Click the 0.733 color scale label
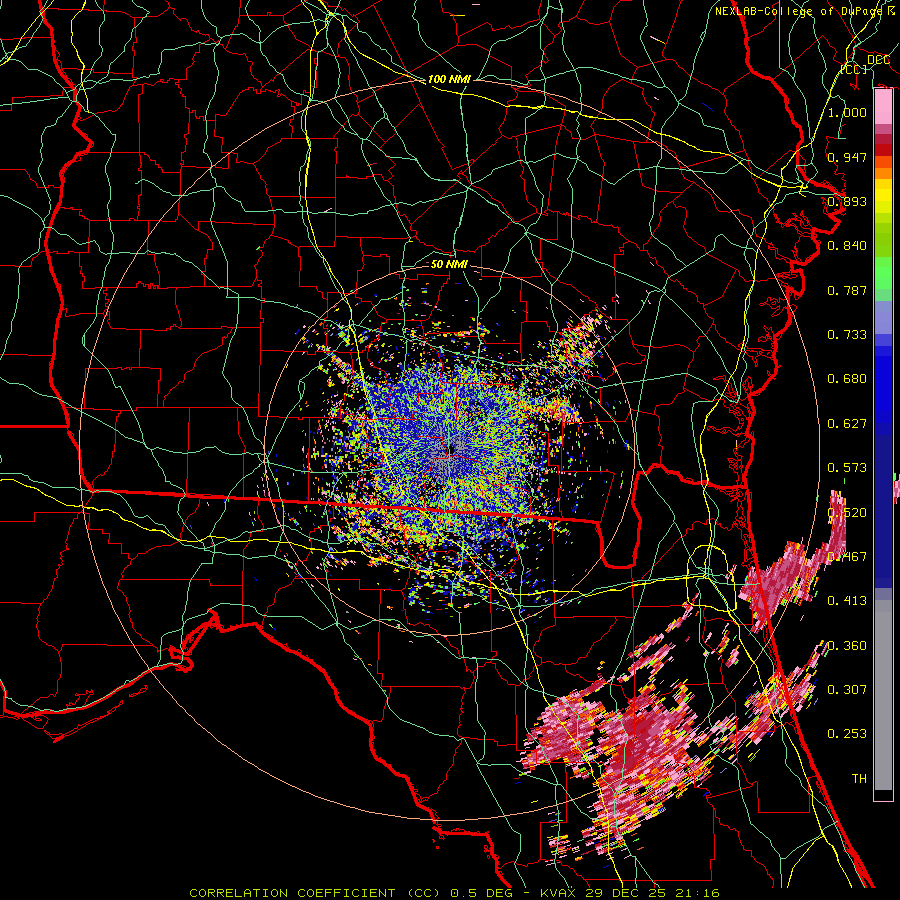Screen dimensions: 900x900 pos(847,335)
